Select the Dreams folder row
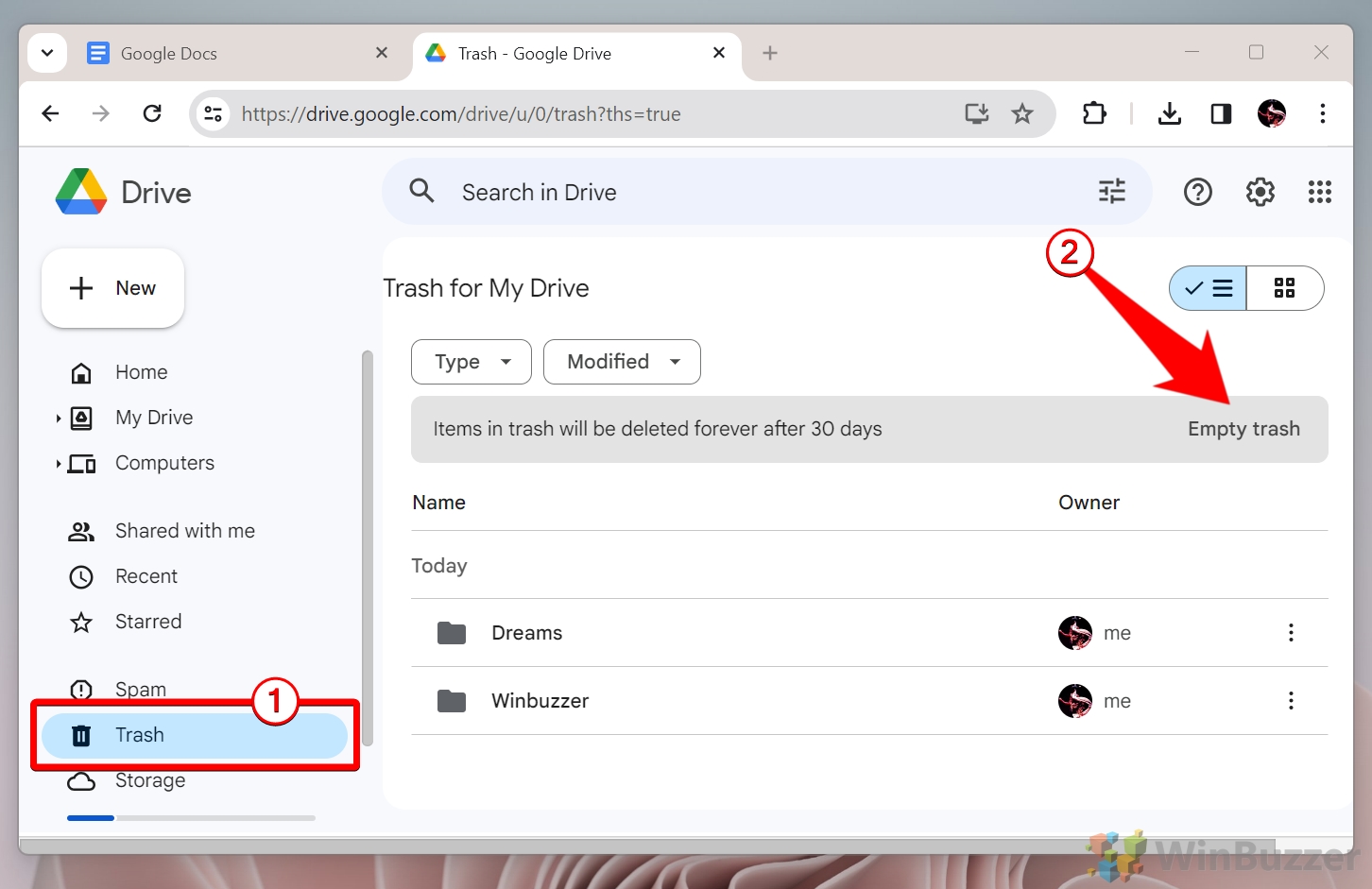The image size is (1372, 889). click(869, 633)
